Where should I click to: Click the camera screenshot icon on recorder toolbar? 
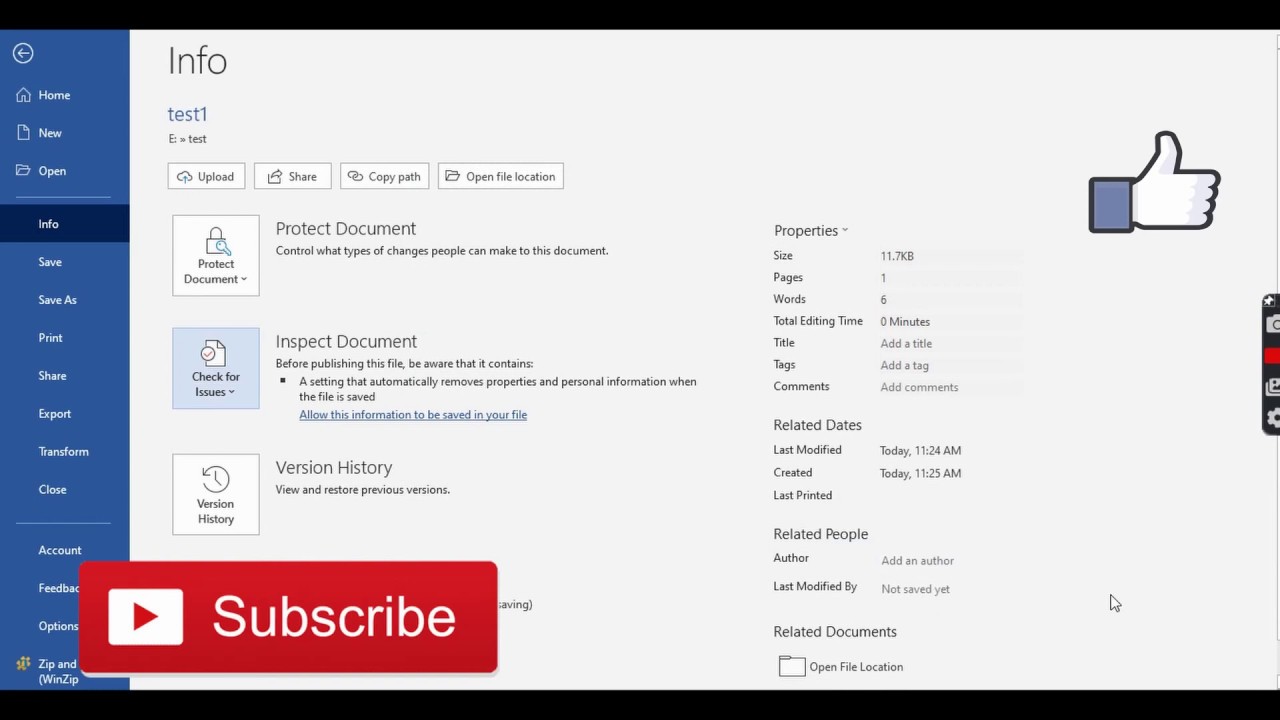pyautogui.click(x=1273, y=324)
